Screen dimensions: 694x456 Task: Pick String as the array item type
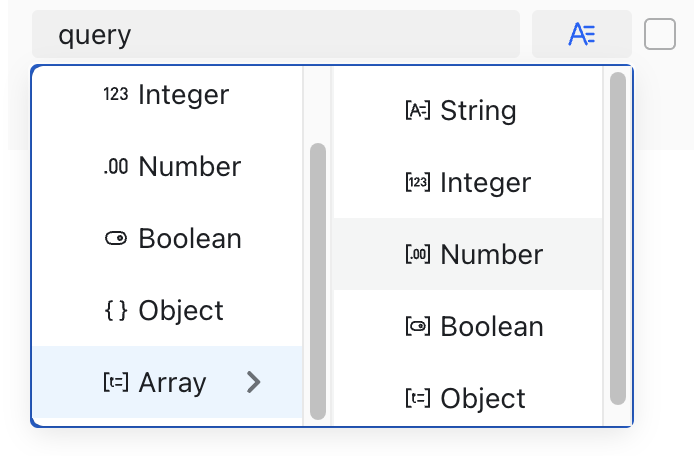click(467, 110)
